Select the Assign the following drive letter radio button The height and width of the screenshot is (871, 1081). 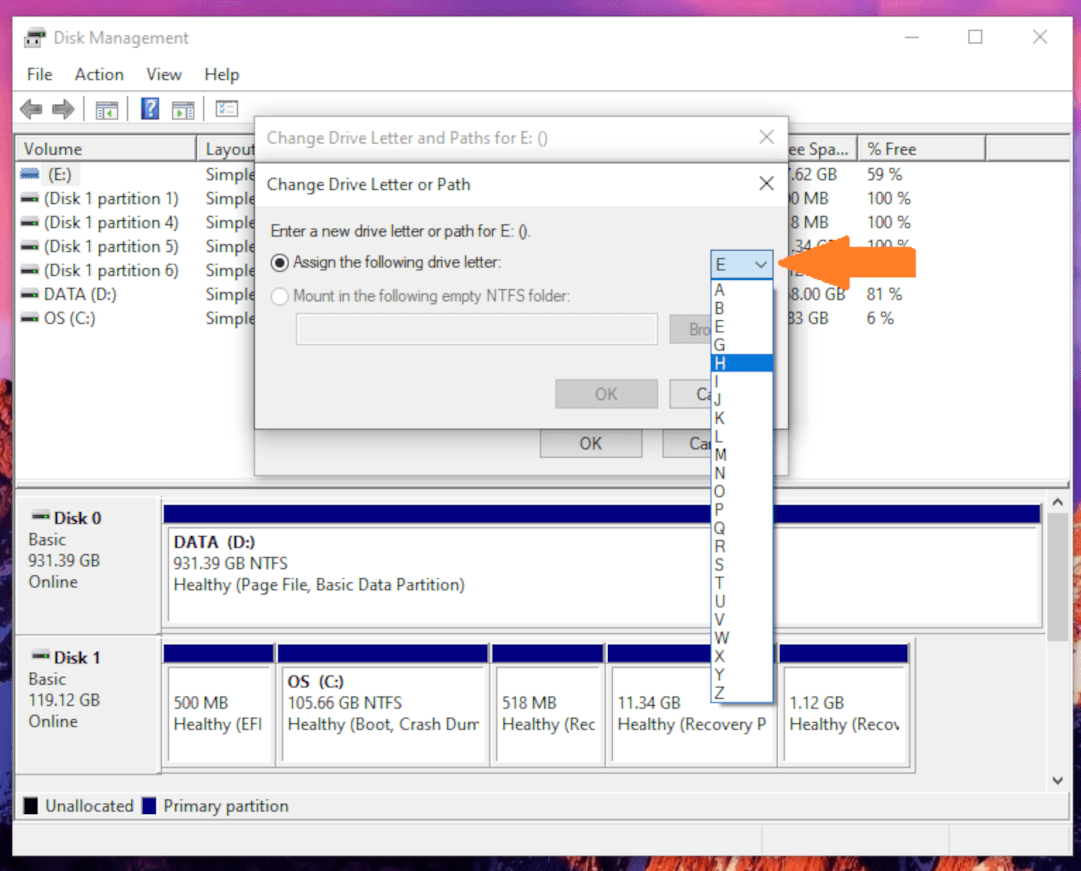point(280,261)
